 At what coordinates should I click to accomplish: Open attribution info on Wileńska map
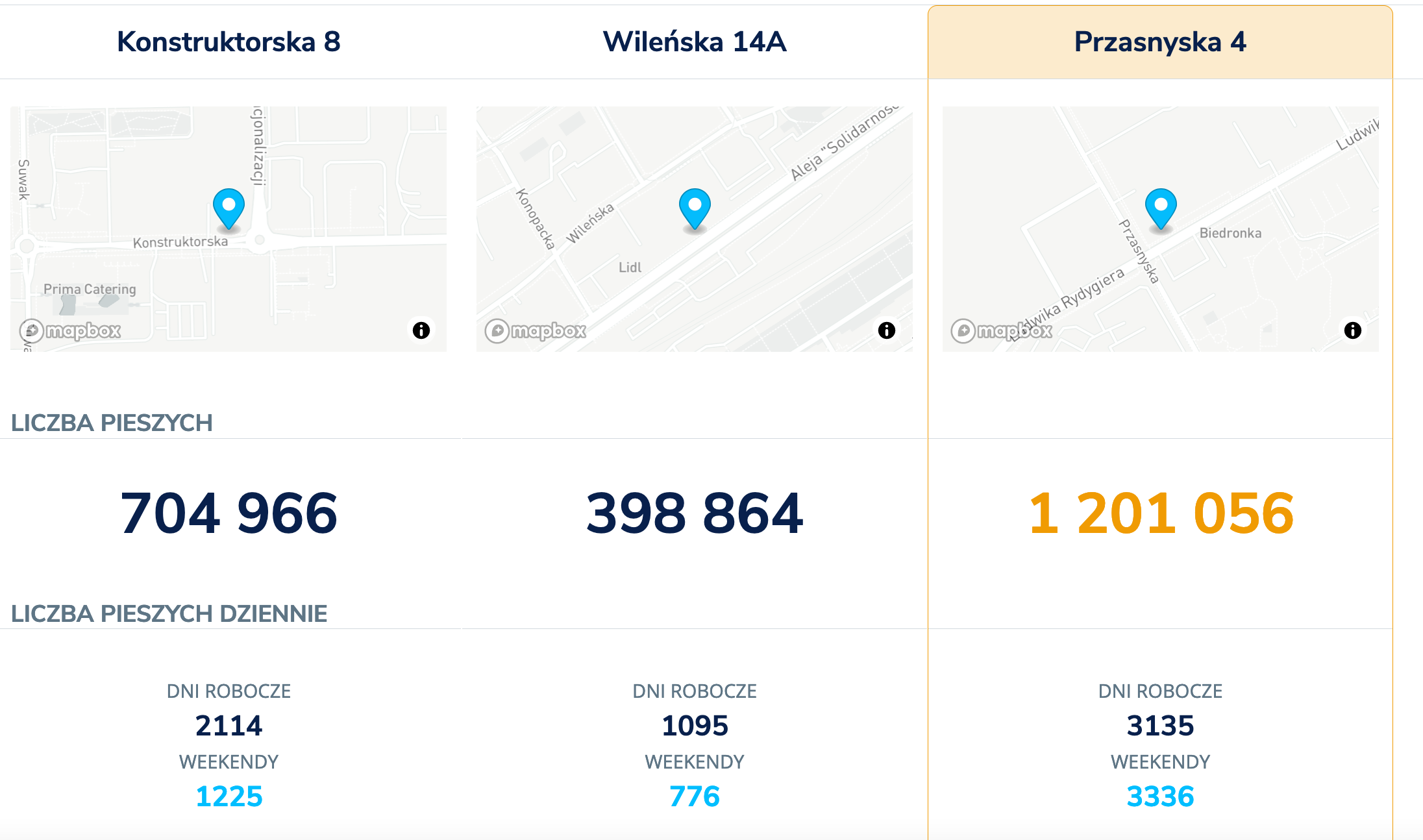tap(887, 330)
